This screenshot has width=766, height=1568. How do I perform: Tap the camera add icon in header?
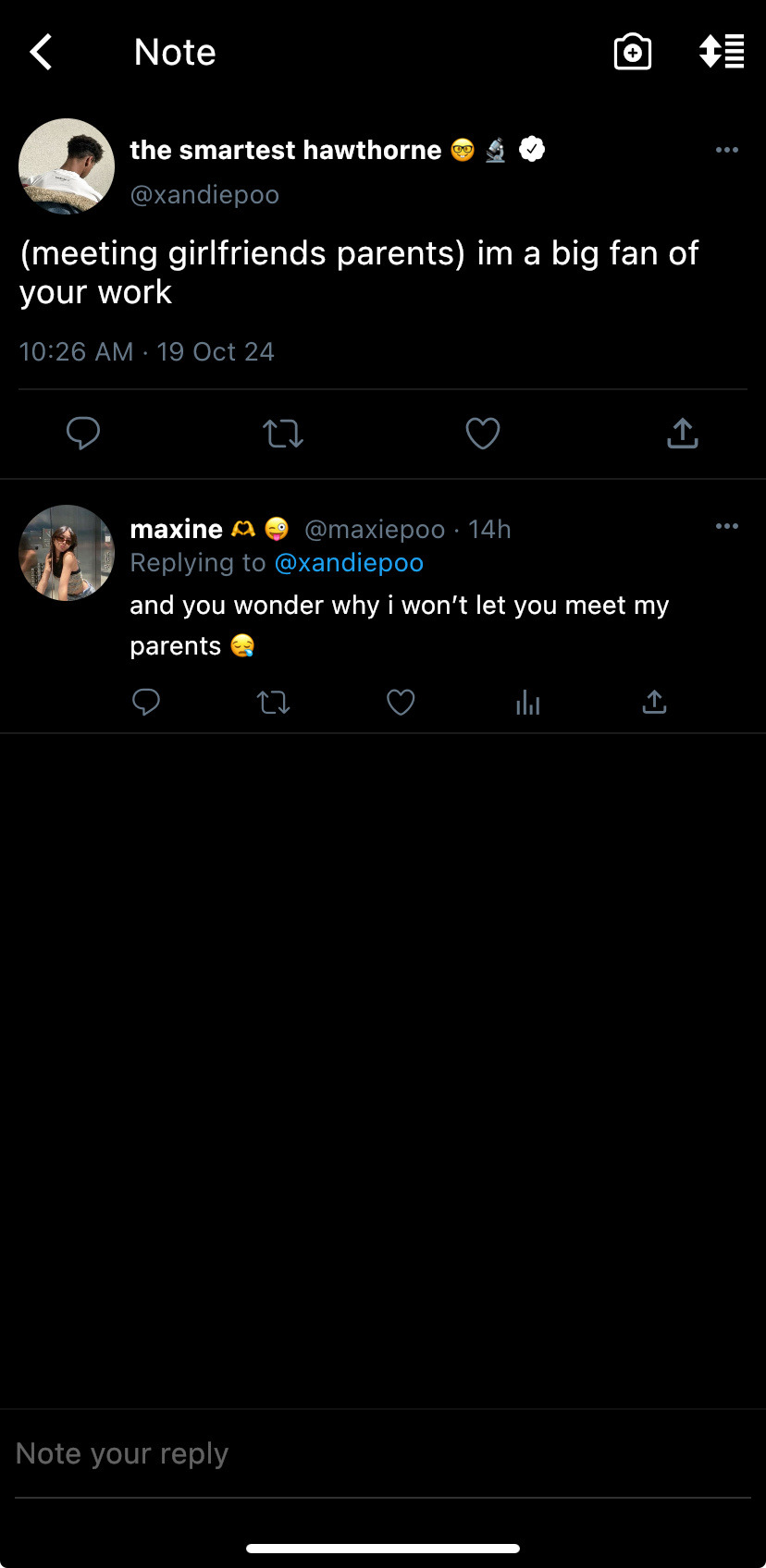pos(633,53)
